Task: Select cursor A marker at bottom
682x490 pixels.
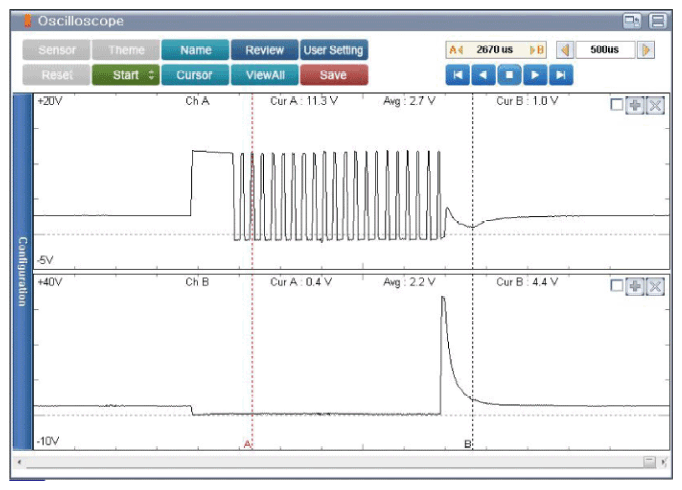Action: click(247, 444)
